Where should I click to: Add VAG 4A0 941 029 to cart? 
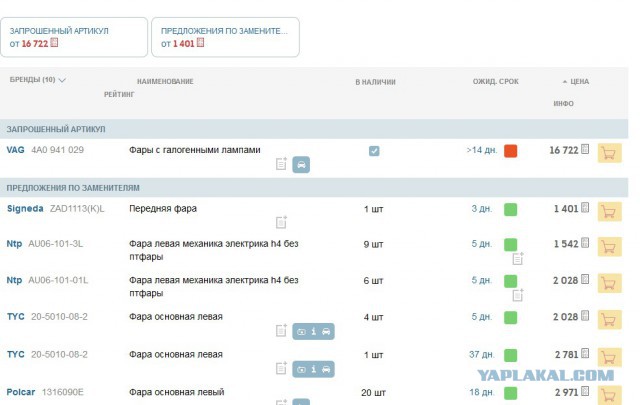(609, 153)
